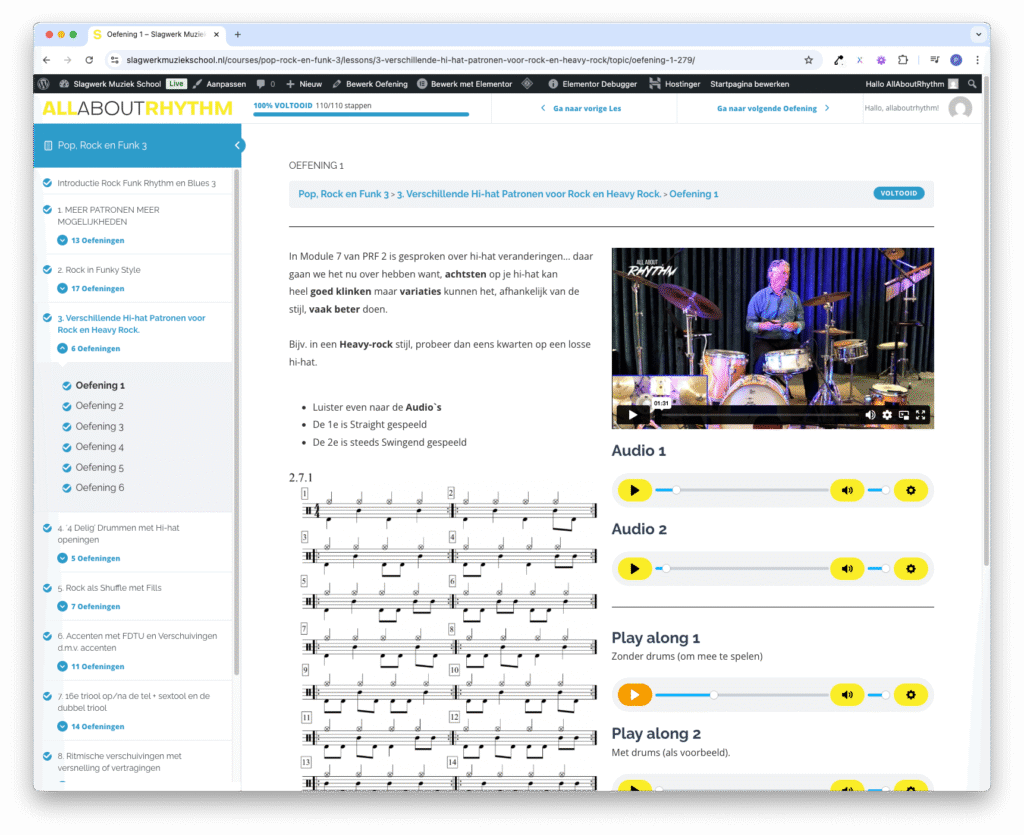1024x835 pixels.
Task: Expand the 11 Oefeningen list
Action: pyautogui.click(x=91, y=667)
